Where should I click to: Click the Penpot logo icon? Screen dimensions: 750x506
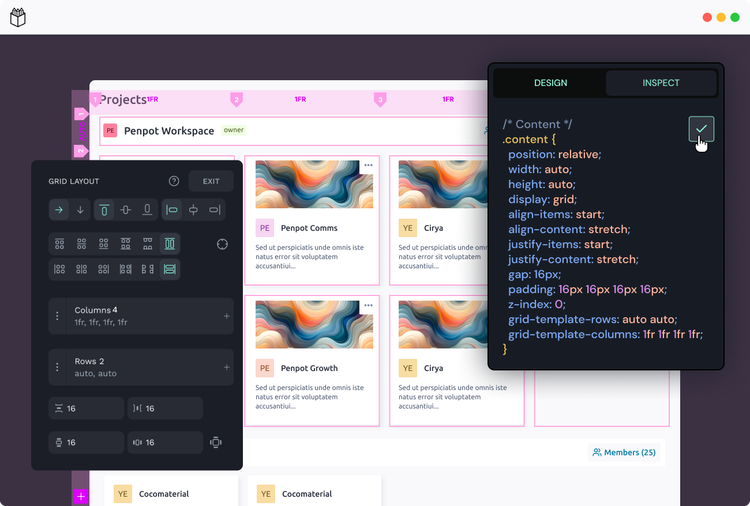18,17
